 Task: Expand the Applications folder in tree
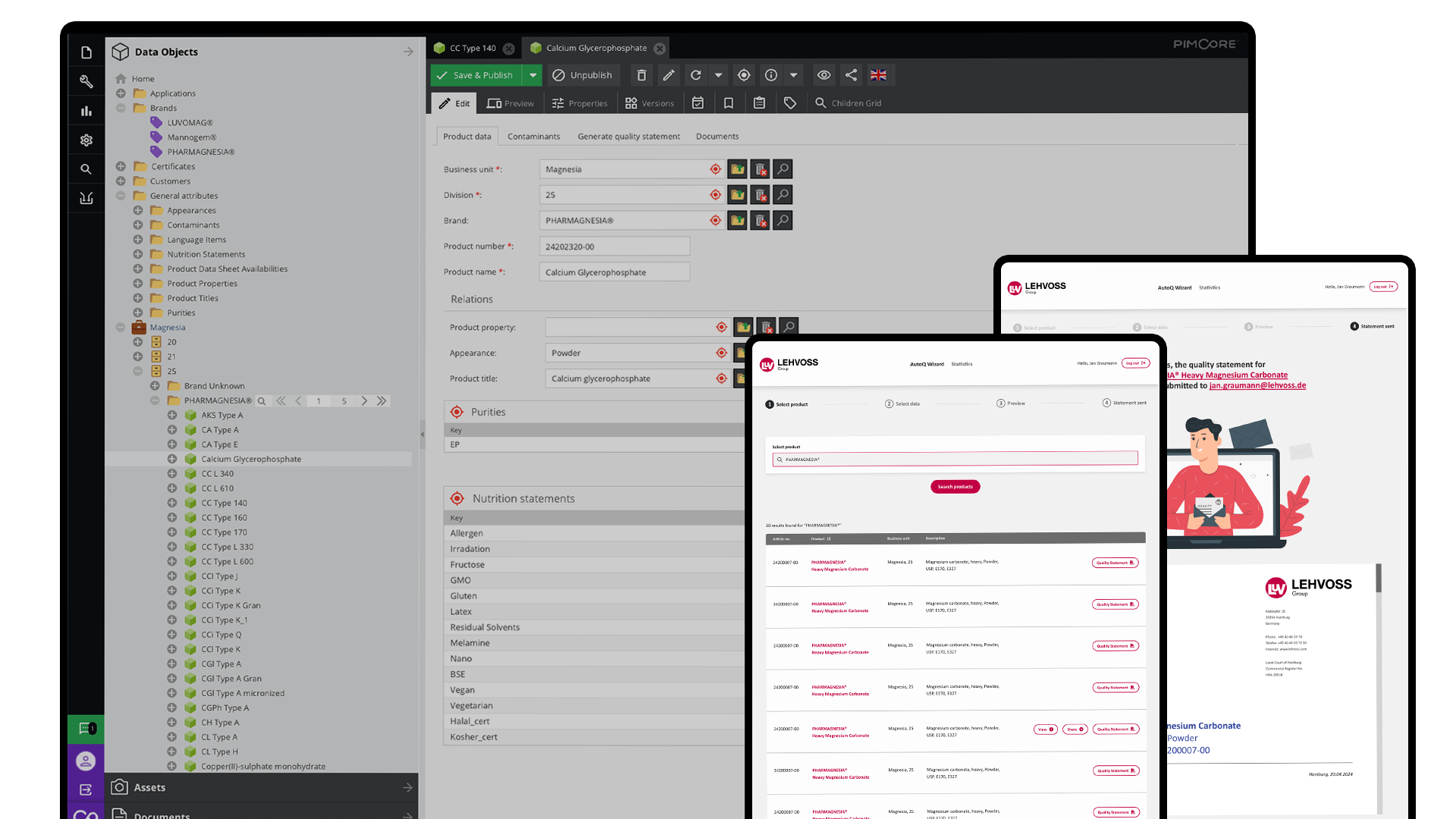pyautogui.click(x=121, y=93)
